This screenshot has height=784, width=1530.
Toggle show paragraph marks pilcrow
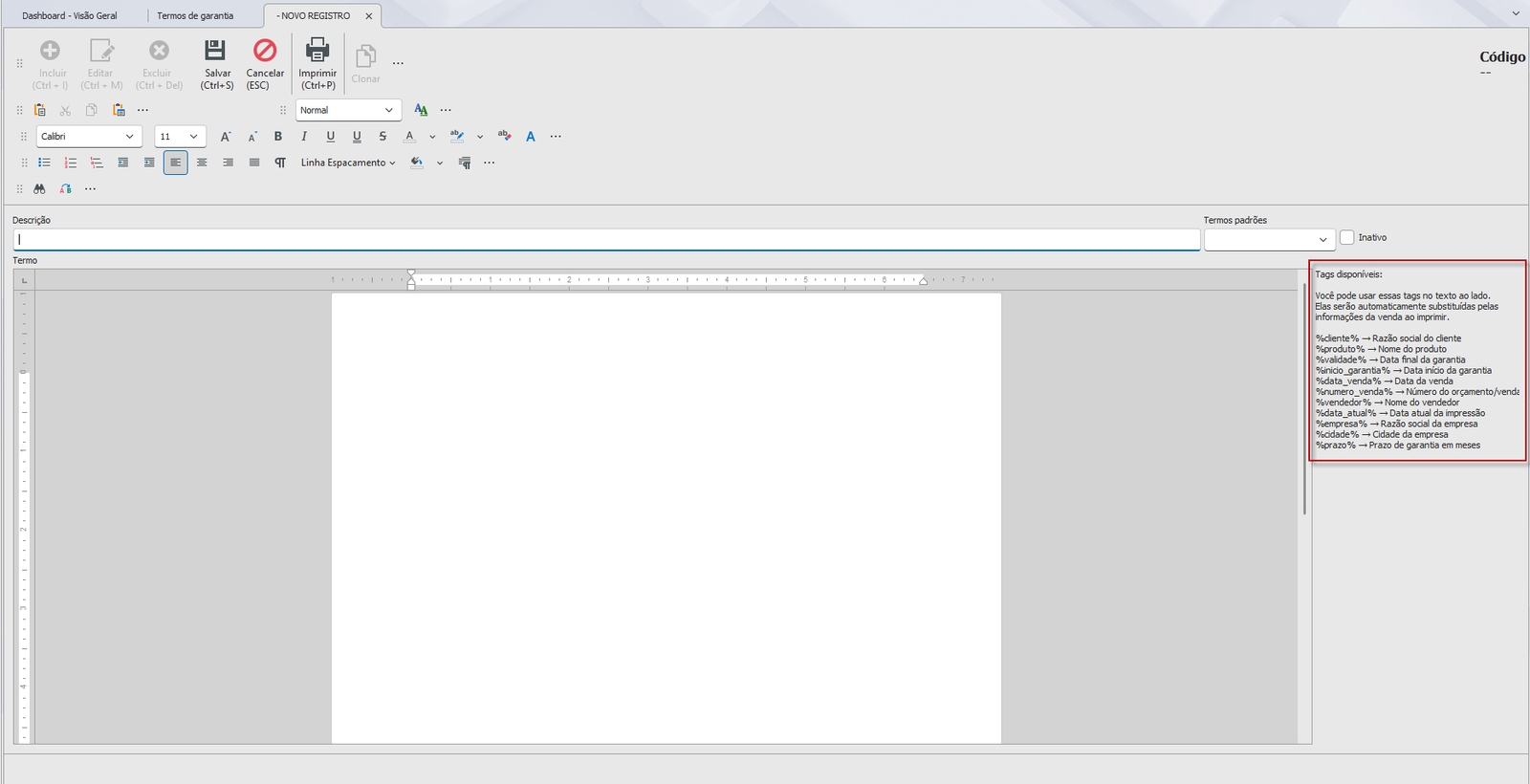[x=280, y=163]
